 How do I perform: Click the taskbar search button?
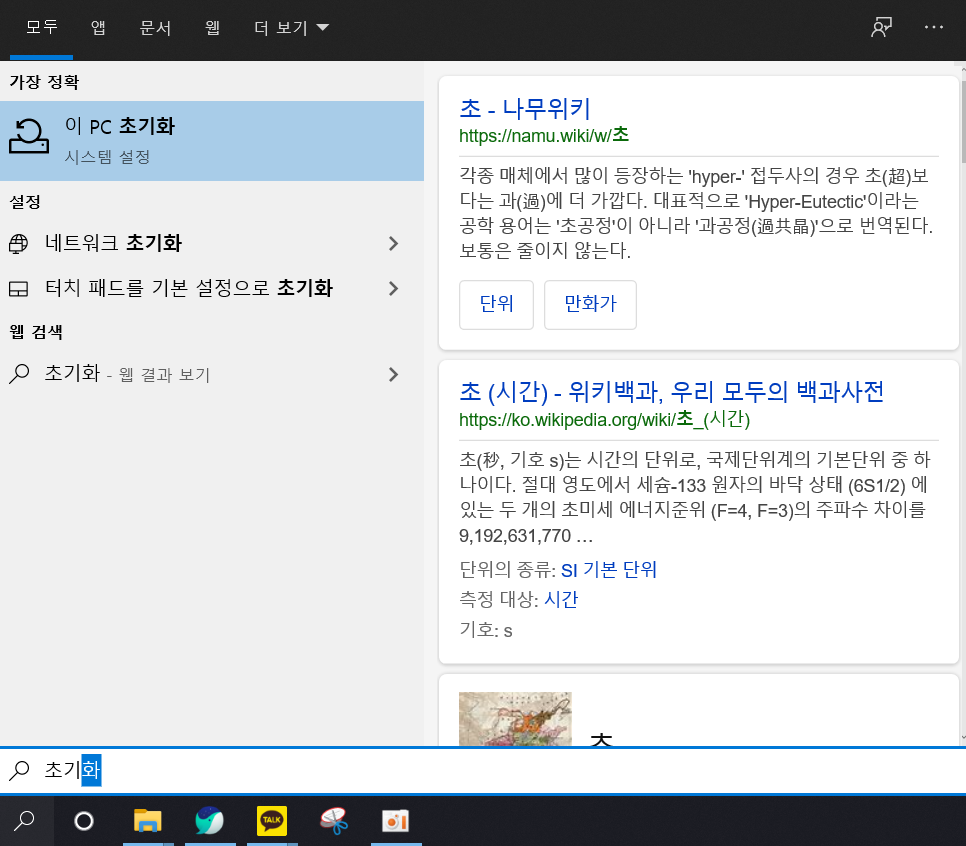point(25,821)
